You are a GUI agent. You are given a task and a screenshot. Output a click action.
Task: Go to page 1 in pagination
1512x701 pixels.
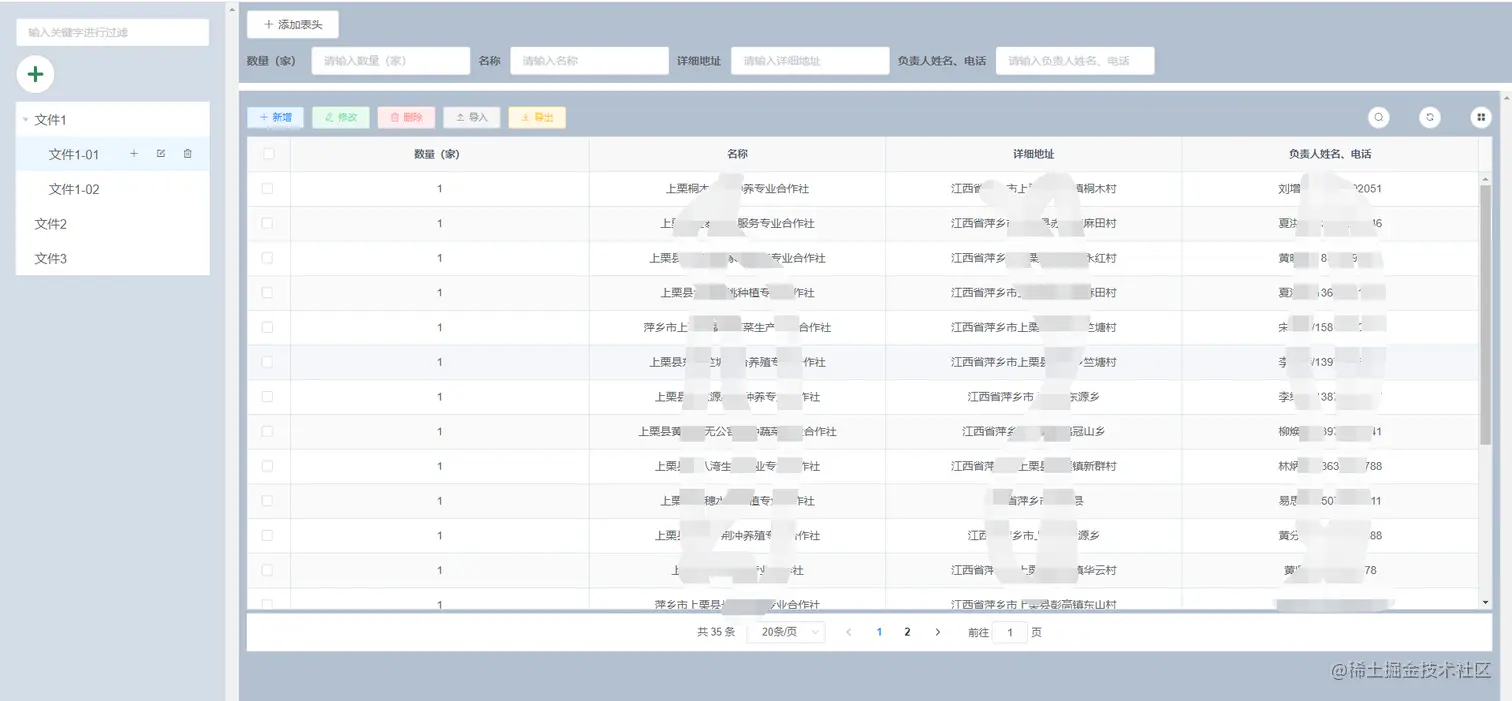click(x=879, y=632)
